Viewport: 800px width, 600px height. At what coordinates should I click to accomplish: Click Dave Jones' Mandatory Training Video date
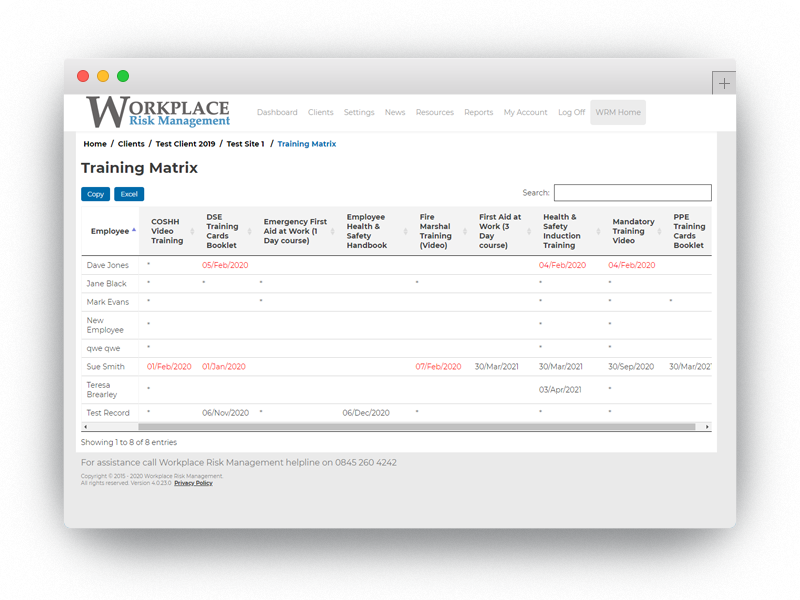click(632, 265)
